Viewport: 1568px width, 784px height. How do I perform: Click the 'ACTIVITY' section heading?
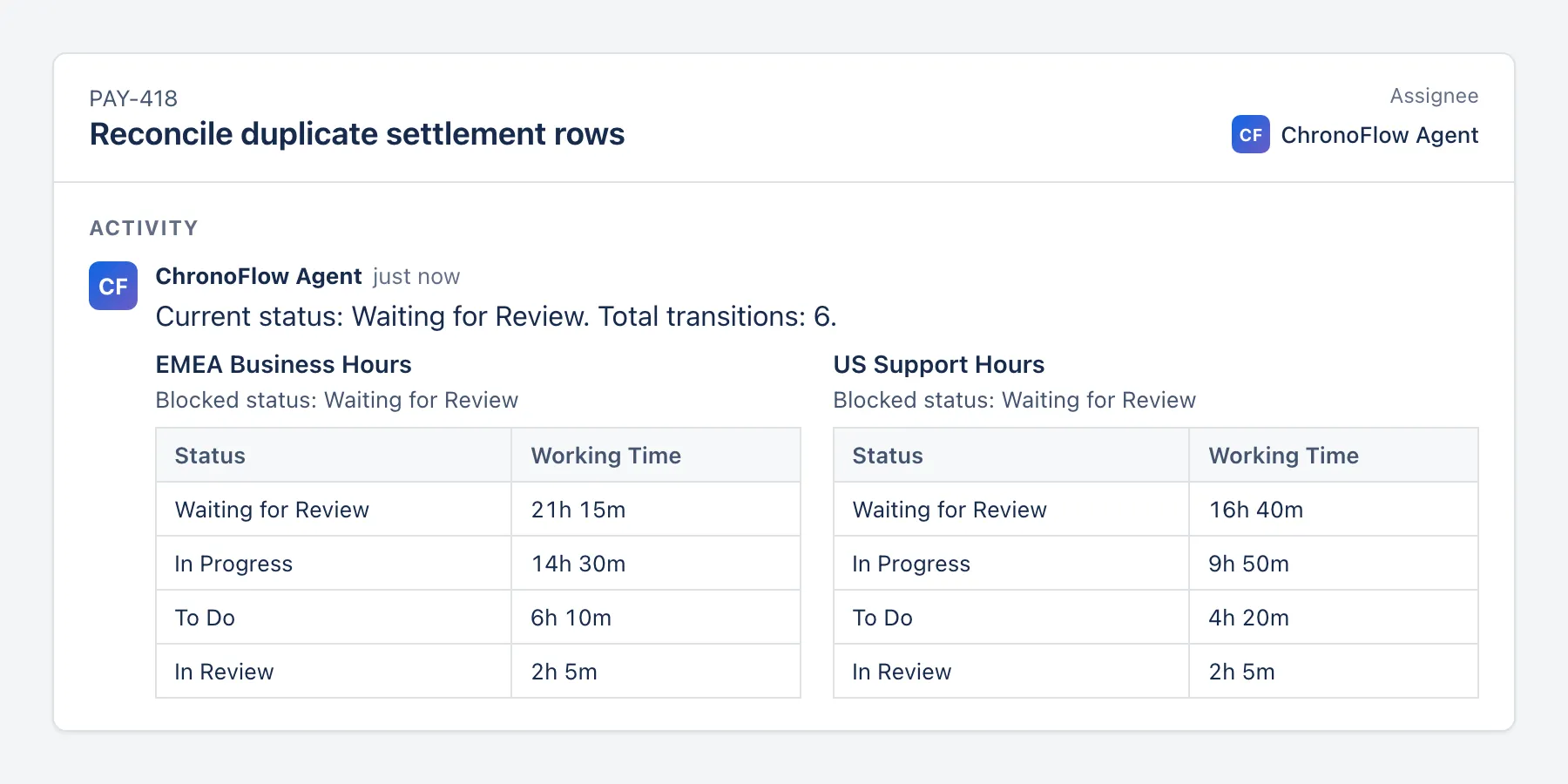144,228
